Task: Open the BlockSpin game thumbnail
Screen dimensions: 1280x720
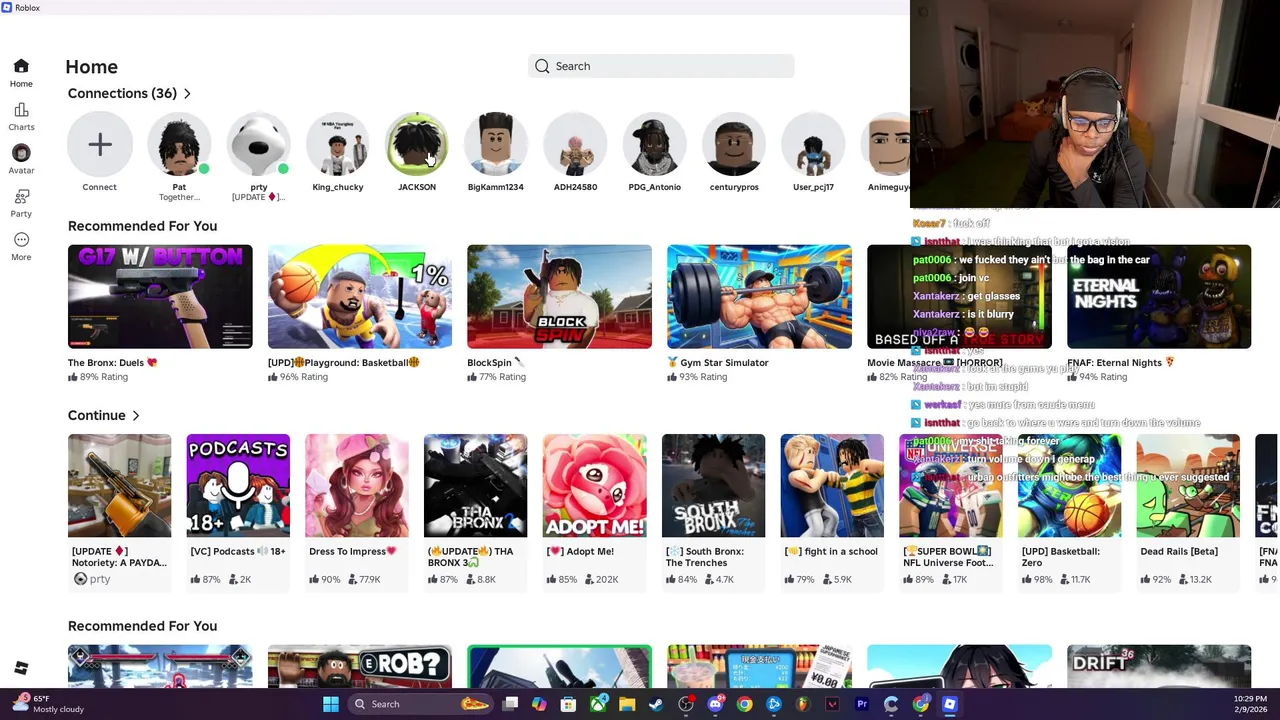Action: (x=559, y=296)
